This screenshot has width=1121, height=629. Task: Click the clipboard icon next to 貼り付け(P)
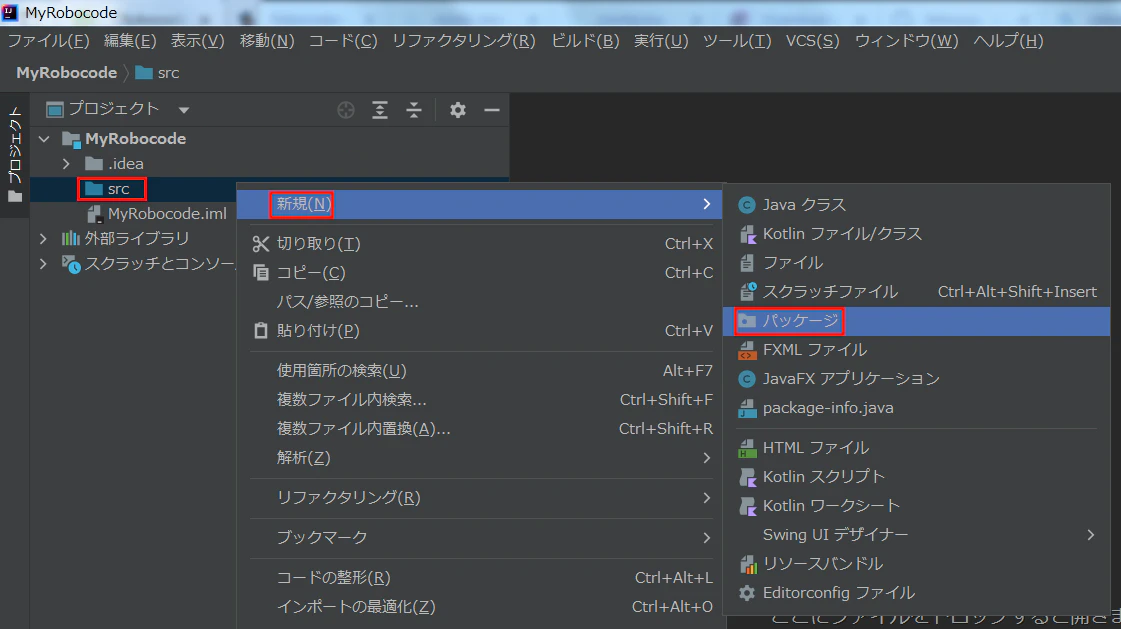pyautogui.click(x=261, y=331)
